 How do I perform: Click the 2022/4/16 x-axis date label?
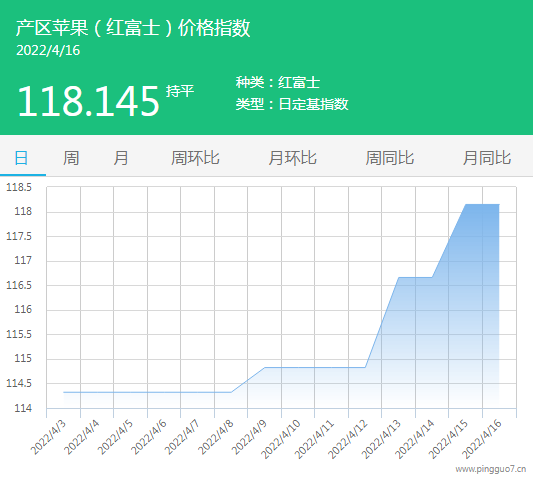(482, 439)
